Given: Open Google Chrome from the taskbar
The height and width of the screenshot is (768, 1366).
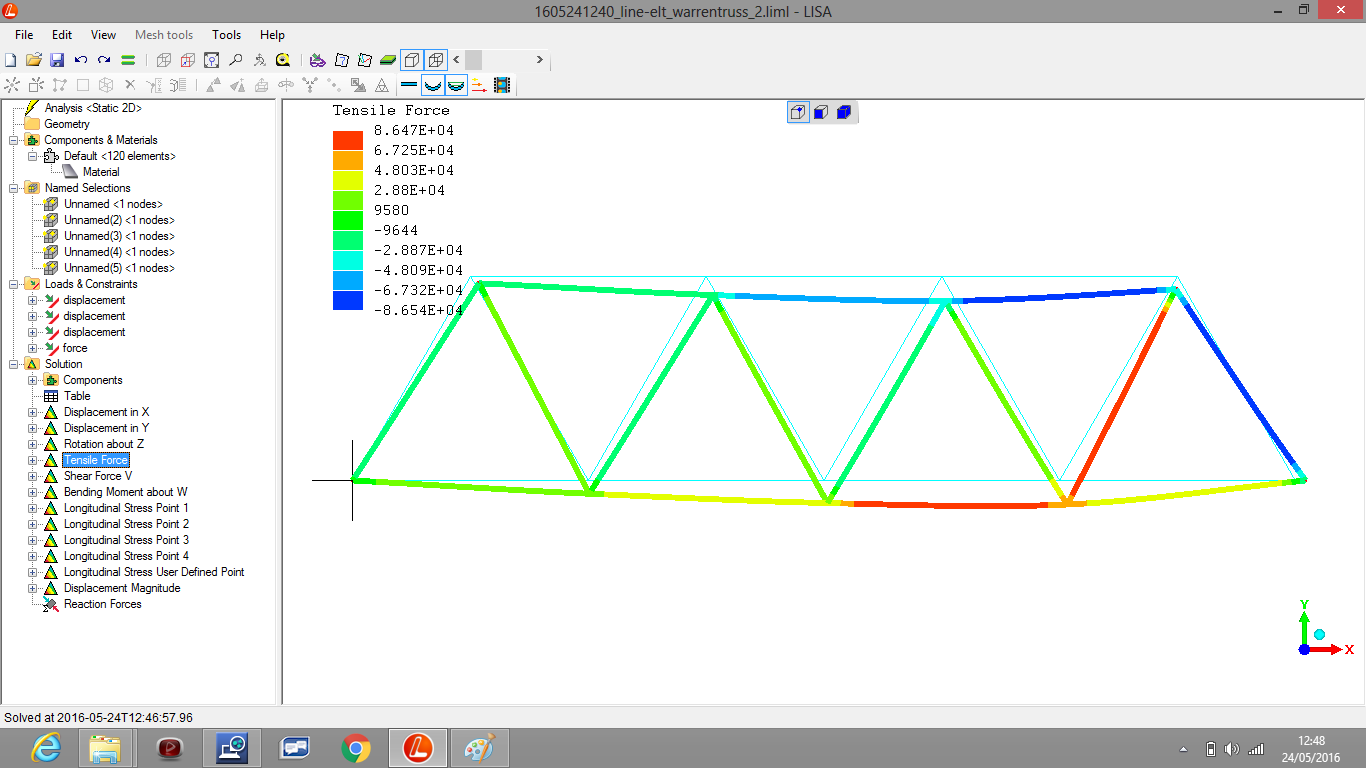Looking at the screenshot, I should tap(356, 747).
